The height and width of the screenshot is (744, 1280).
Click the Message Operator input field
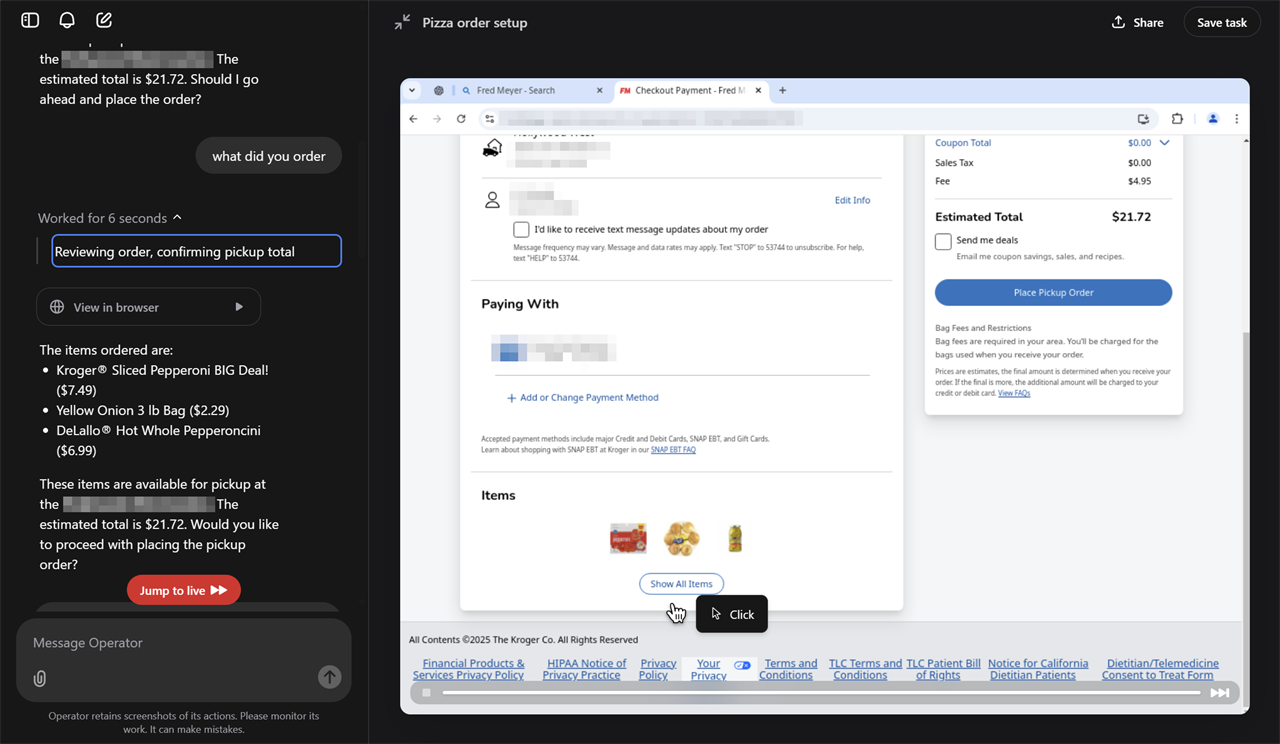184,643
